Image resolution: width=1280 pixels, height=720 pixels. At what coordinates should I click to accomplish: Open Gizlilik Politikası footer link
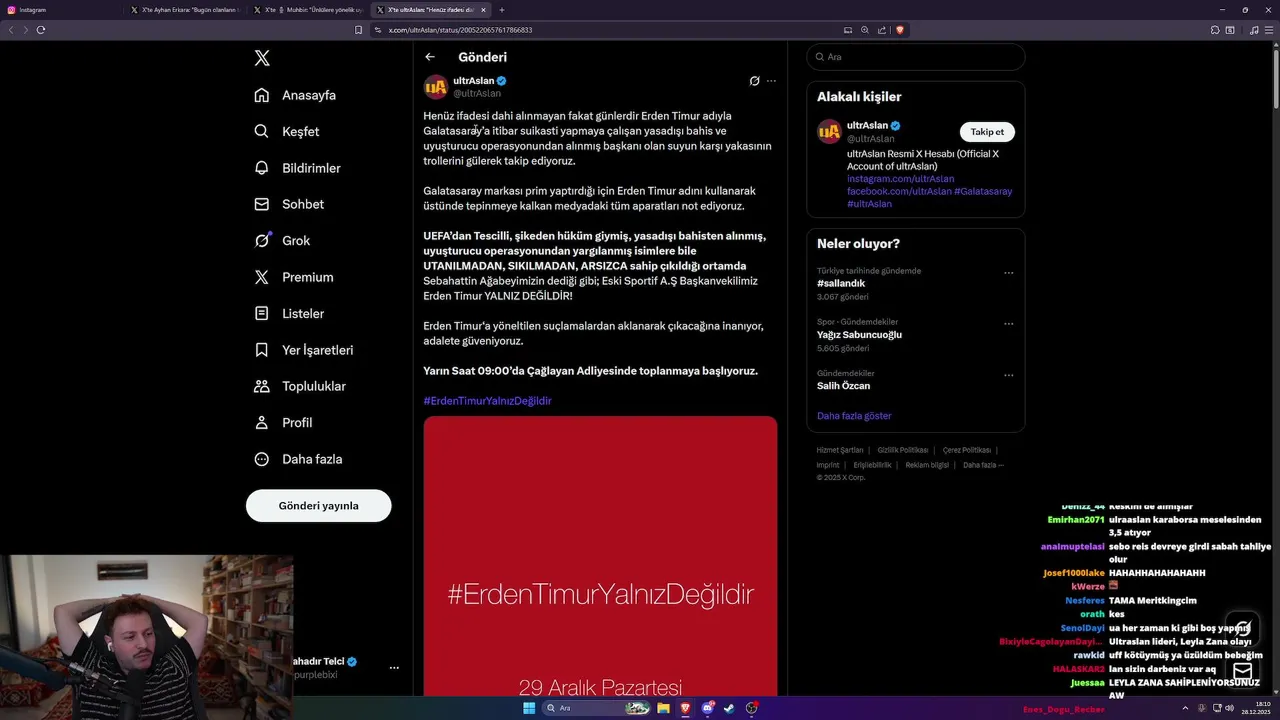(x=902, y=450)
